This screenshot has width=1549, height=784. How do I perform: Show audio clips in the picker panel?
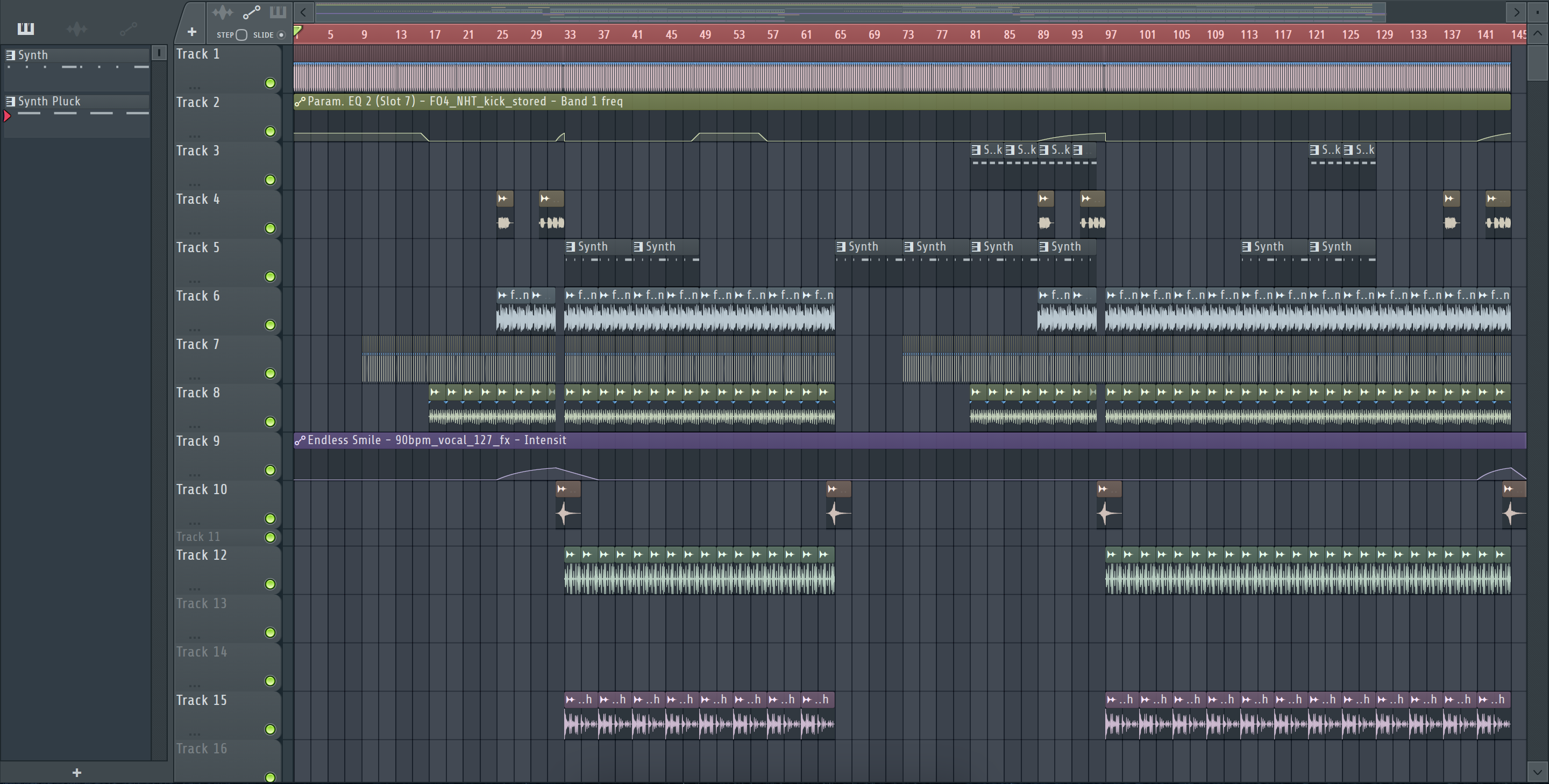click(x=77, y=28)
